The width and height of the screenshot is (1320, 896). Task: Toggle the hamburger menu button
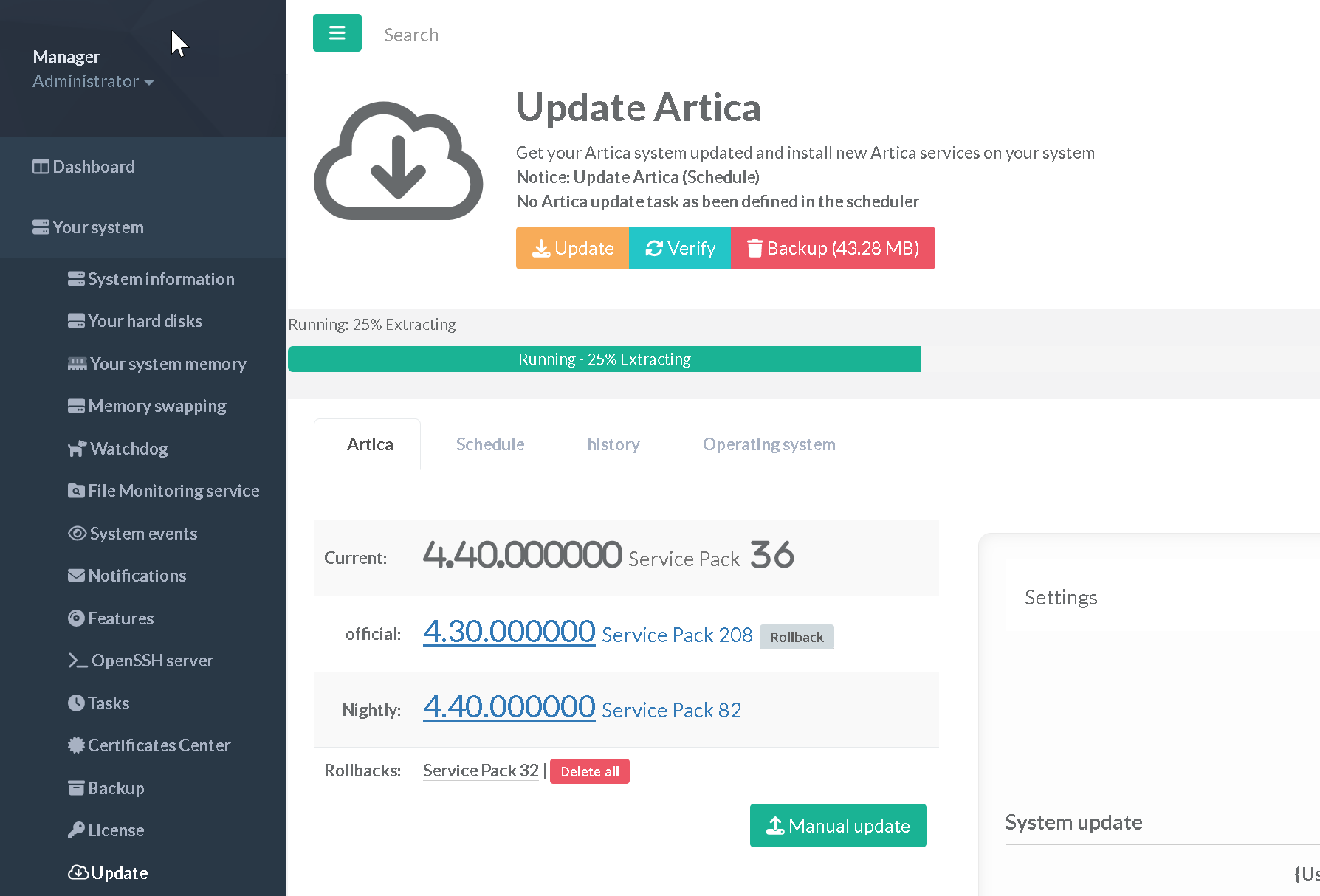(337, 33)
